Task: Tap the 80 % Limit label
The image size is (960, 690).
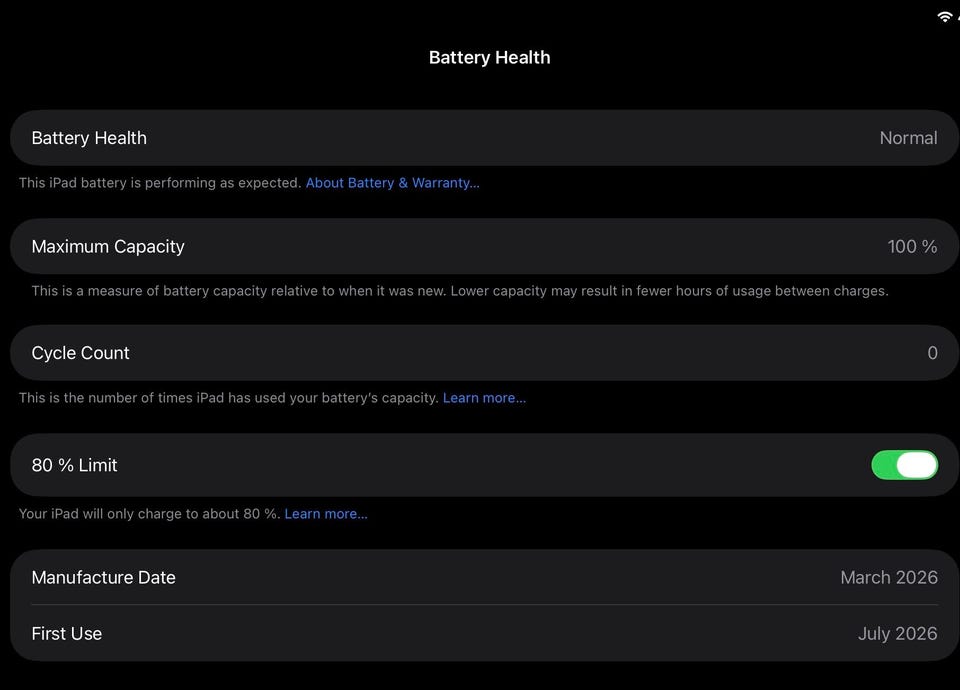Action: [x=74, y=465]
